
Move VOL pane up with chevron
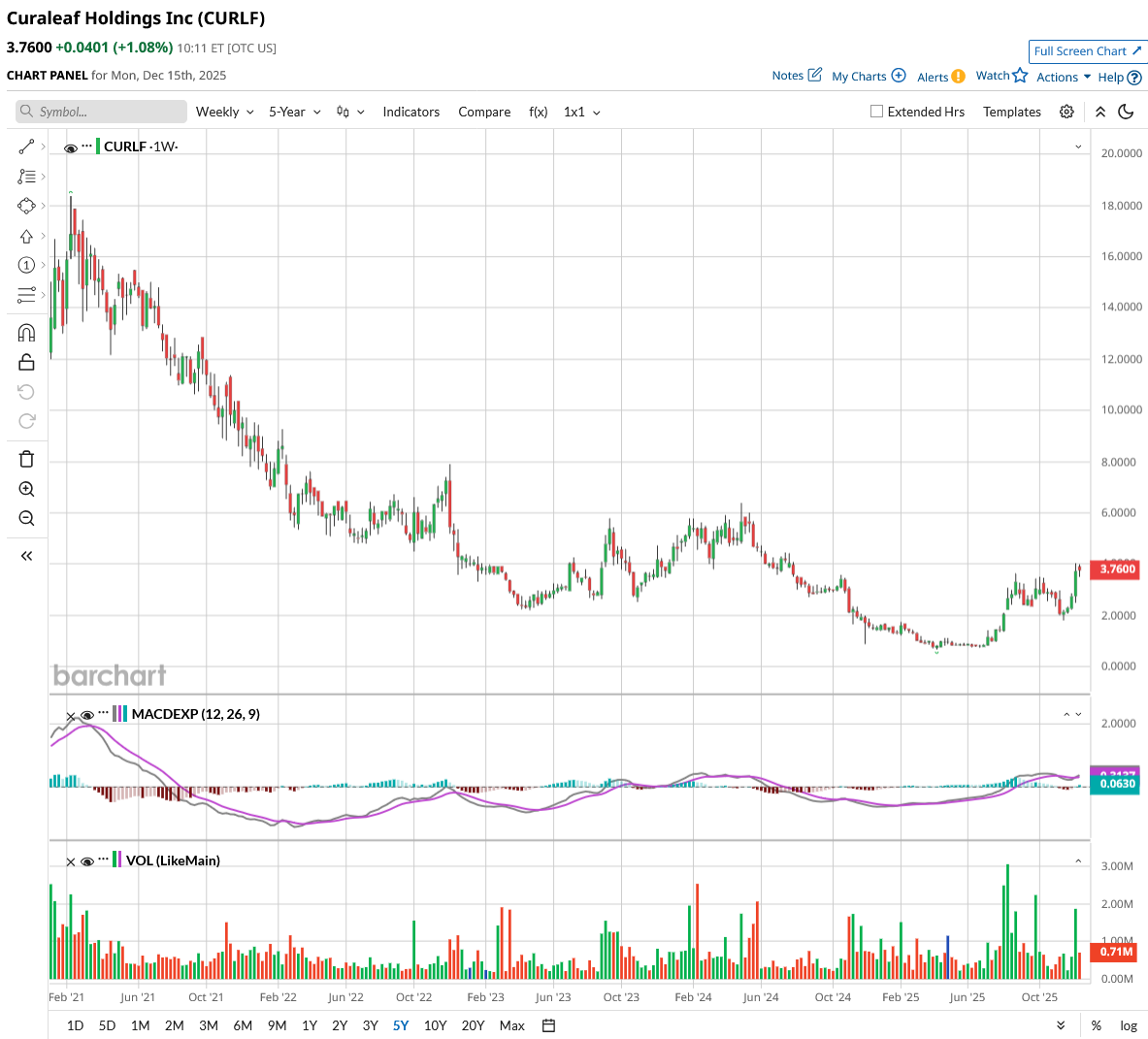pyautogui.click(x=1078, y=861)
